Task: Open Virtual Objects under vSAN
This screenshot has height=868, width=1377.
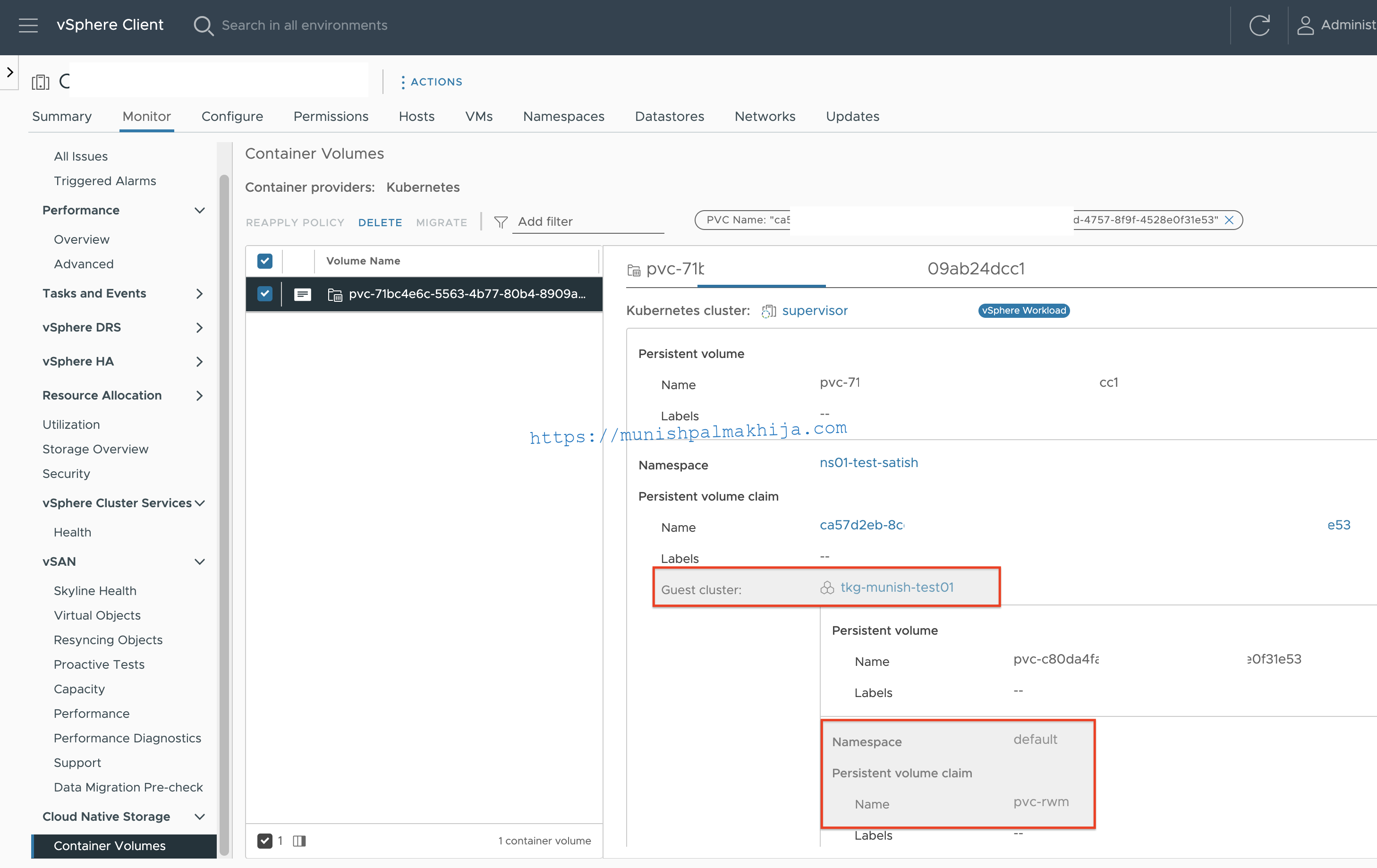Action: [x=97, y=615]
